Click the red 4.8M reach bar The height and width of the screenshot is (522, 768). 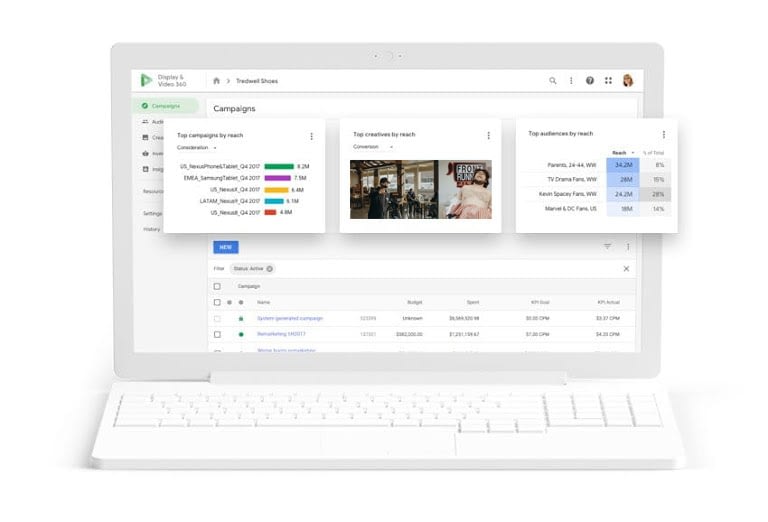[270, 212]
